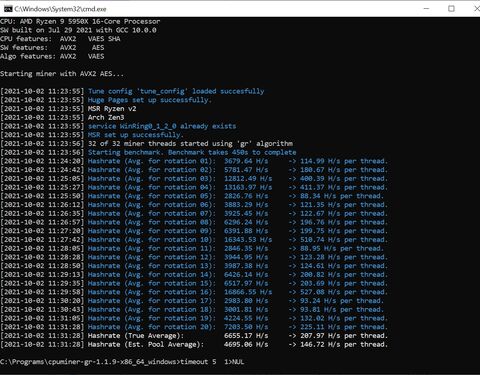Click timestamp '[2021-10-02 11:24:20]'
The height and width of the screenshot is (375, 480).
[42, 161]
